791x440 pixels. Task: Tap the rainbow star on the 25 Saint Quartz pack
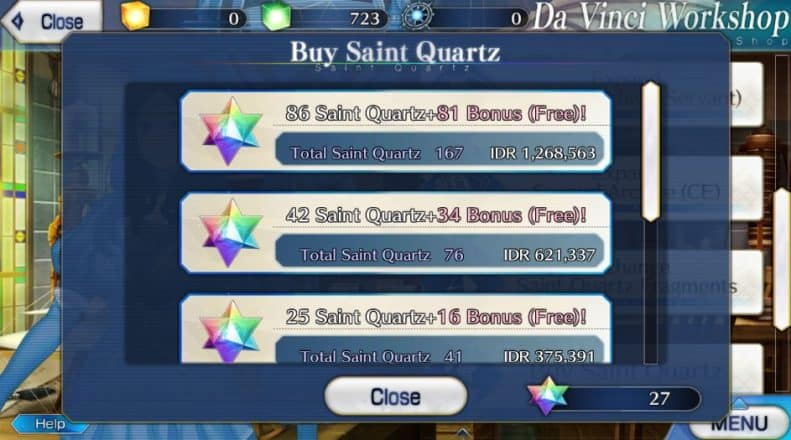231,332
